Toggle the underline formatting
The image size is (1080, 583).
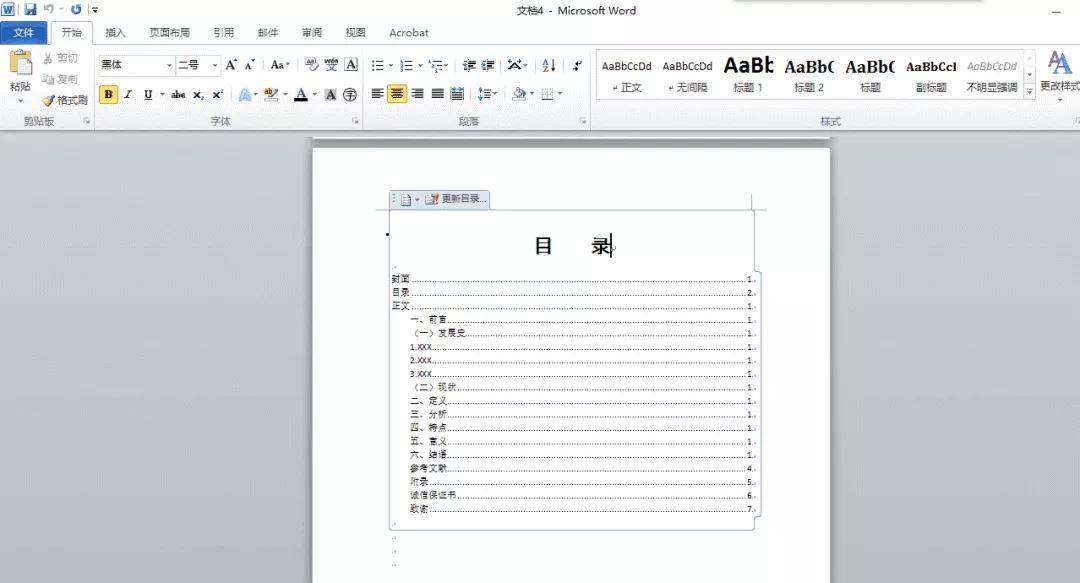[x=148, y=93]
